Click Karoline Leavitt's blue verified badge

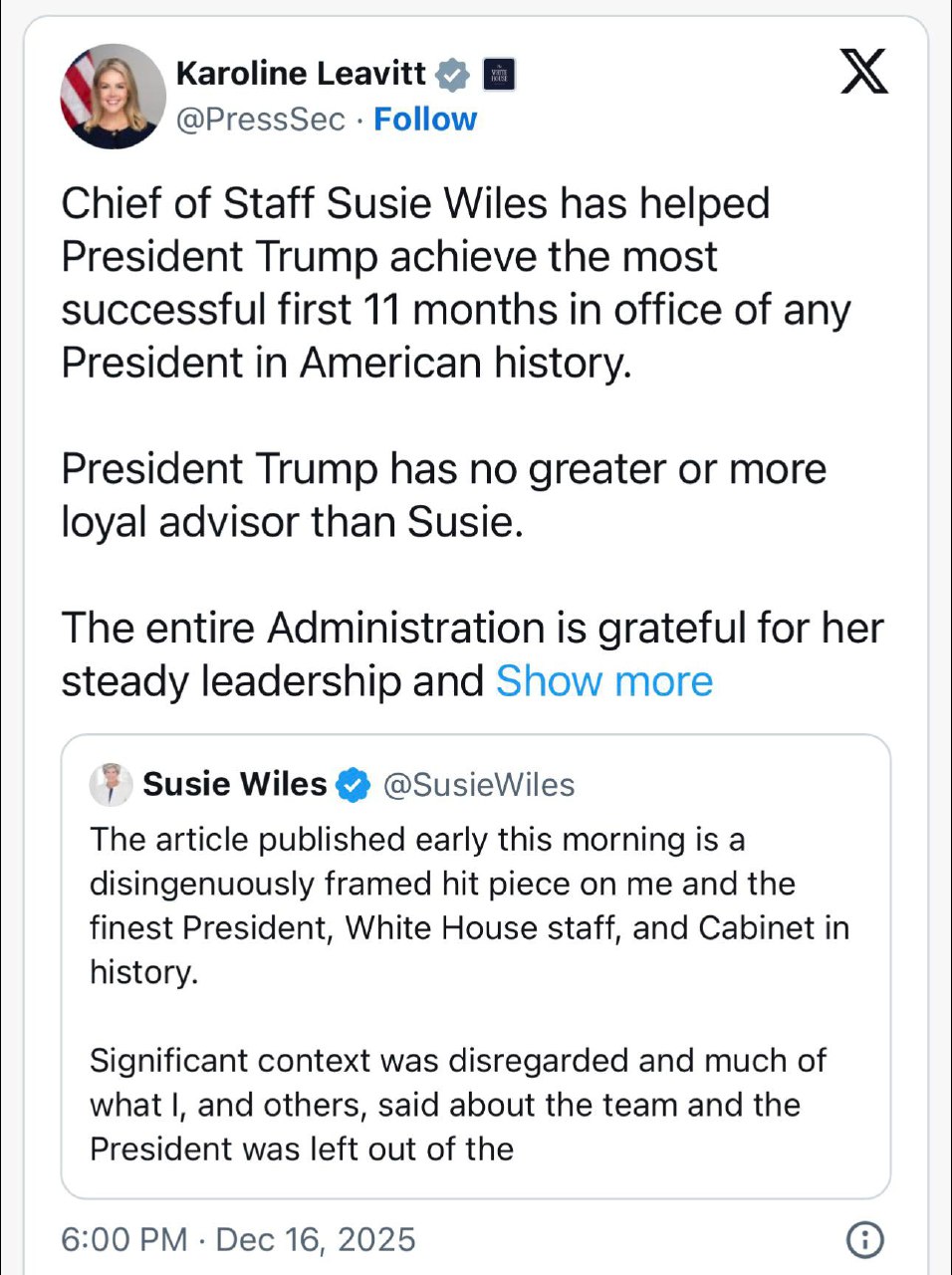click(x=452, y=74)
